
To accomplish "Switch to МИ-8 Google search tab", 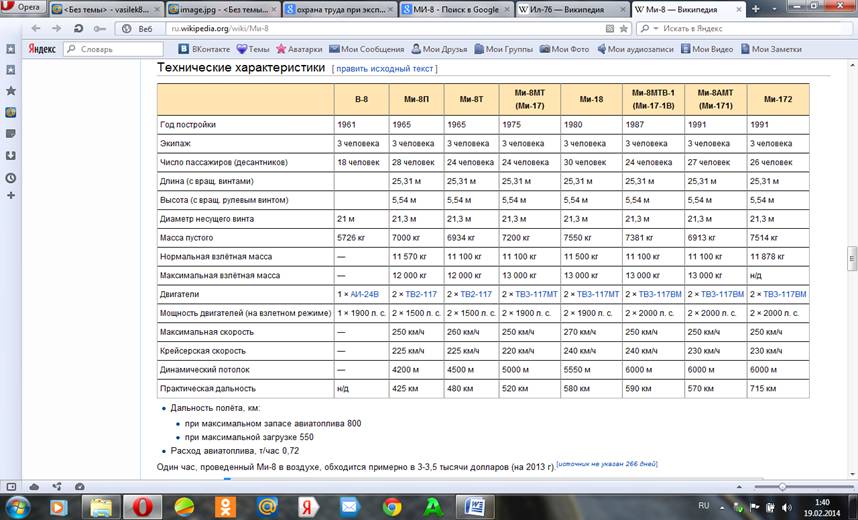I will tap(451, 9).
